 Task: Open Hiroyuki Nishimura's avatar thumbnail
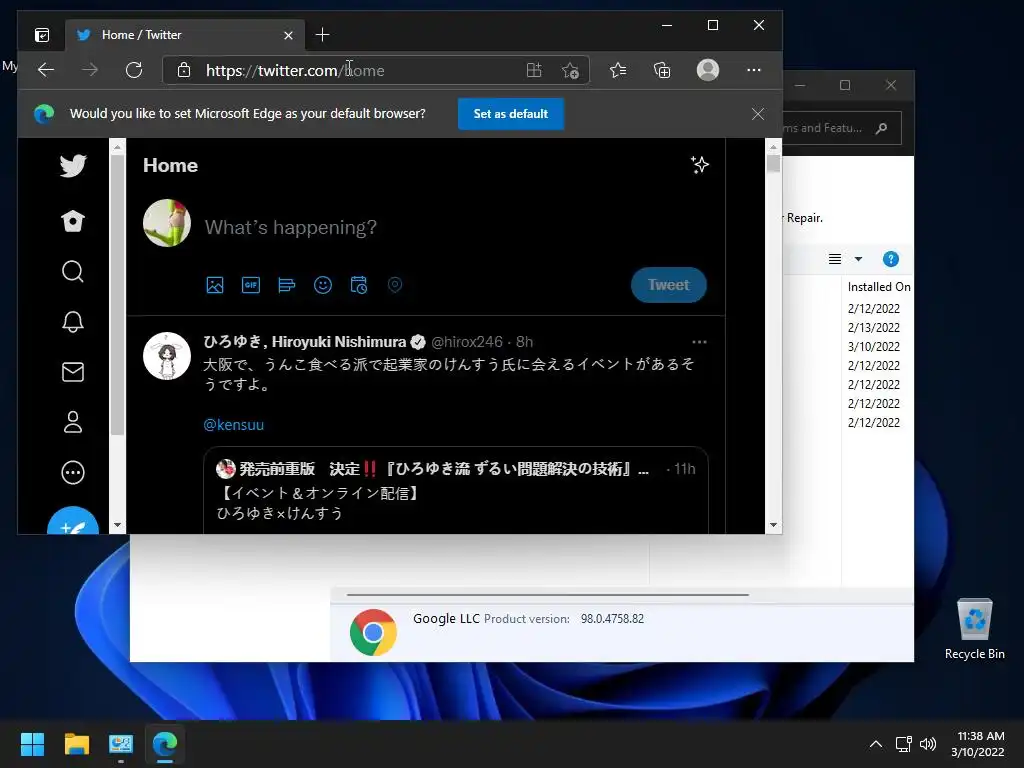[167, 356]
